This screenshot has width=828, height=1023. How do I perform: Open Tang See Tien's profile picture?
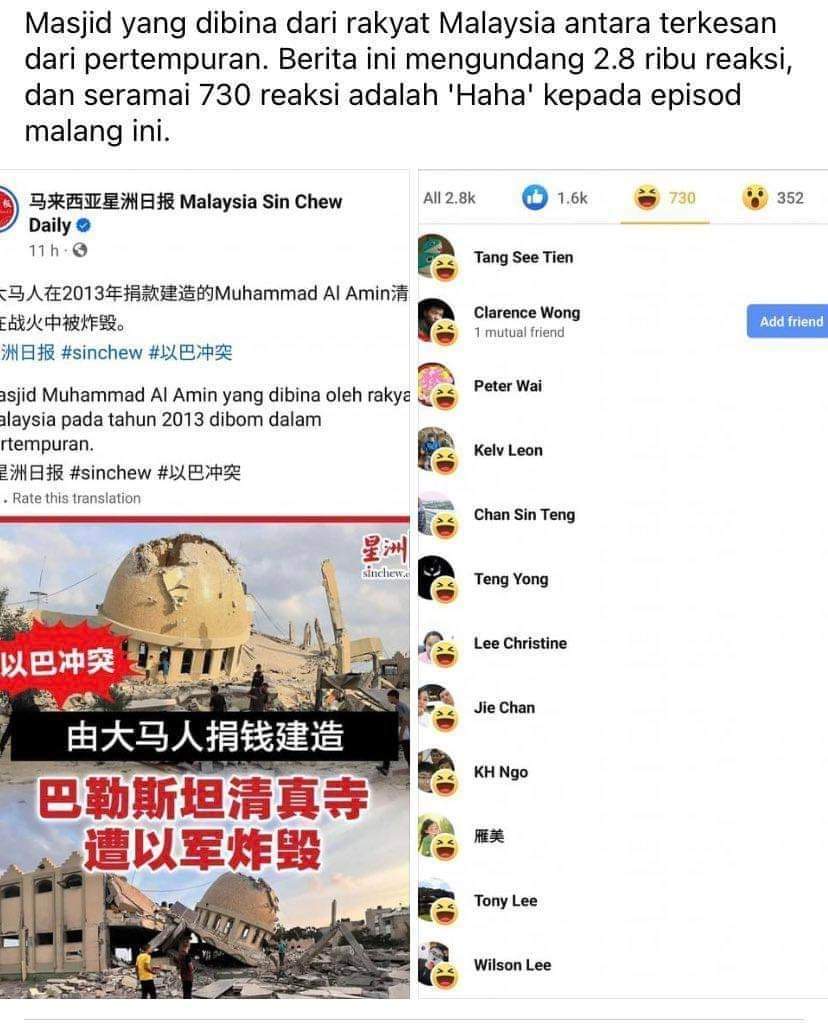tap(436, 256)
